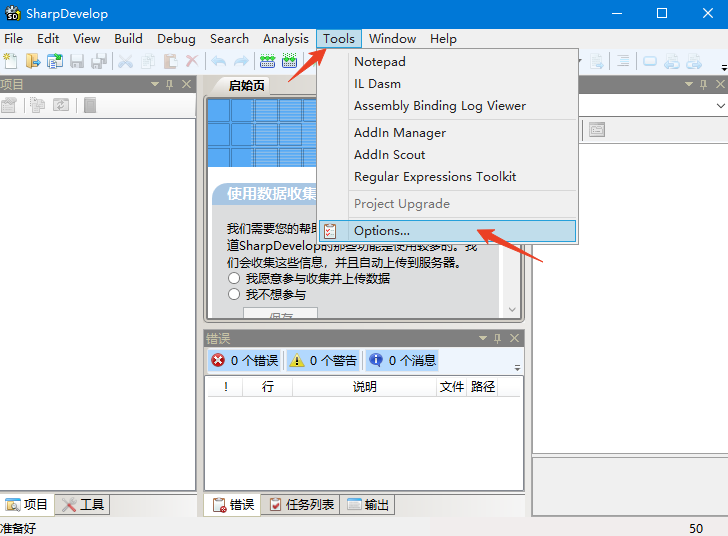Image resolution: width=728 pixels, height=536 pixels.
Task: Choose IL Dasm from Tools menu
Action: (x=448, y=84)
